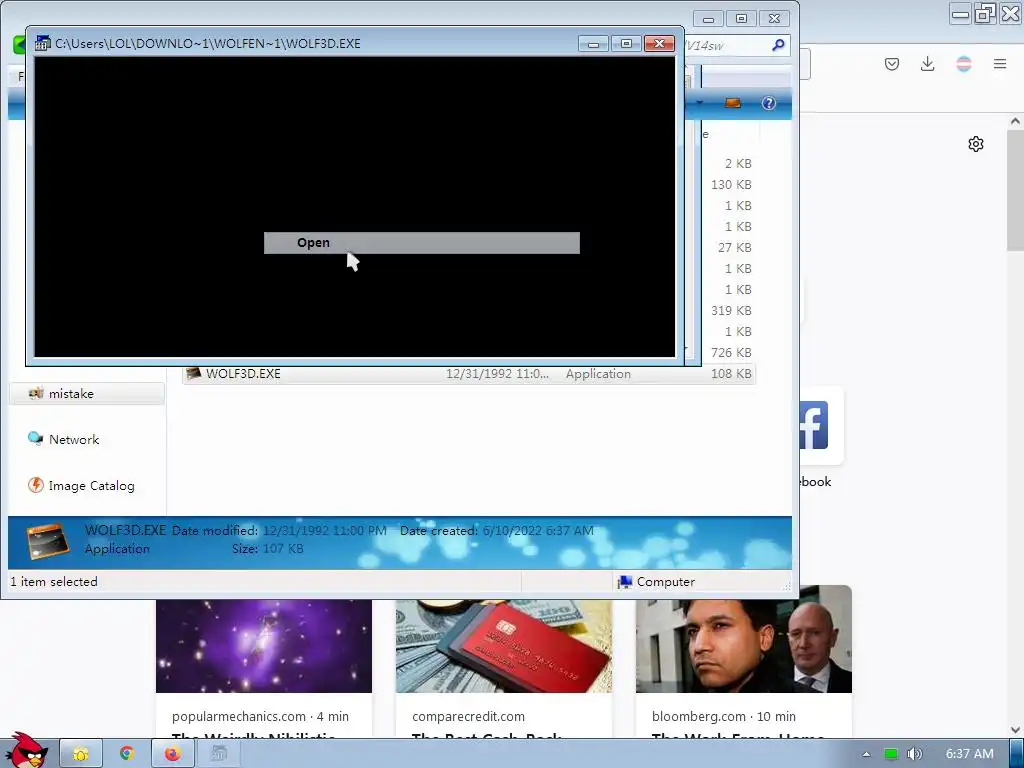The height and width of the screenshot is (768, 1024).
Task: Click the bloomberg.com source label
Action: pos(697,716)
